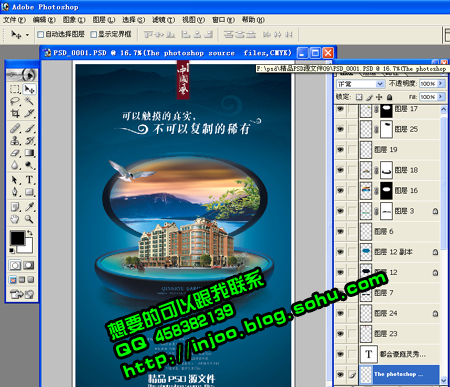Select the Hand tool
This screenshot has height=387, width=450.
coord(15,219)
